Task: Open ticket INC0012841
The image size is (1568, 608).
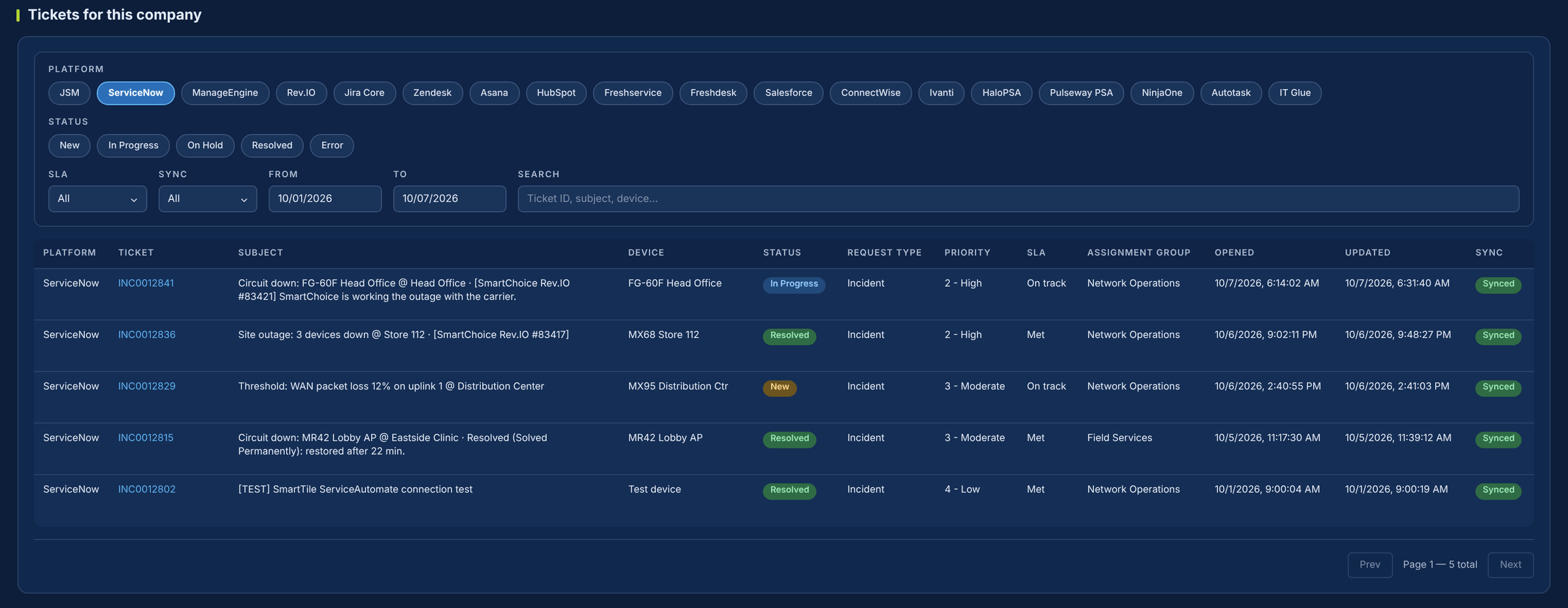Action: pyautogui.click(x=146, y=283)
